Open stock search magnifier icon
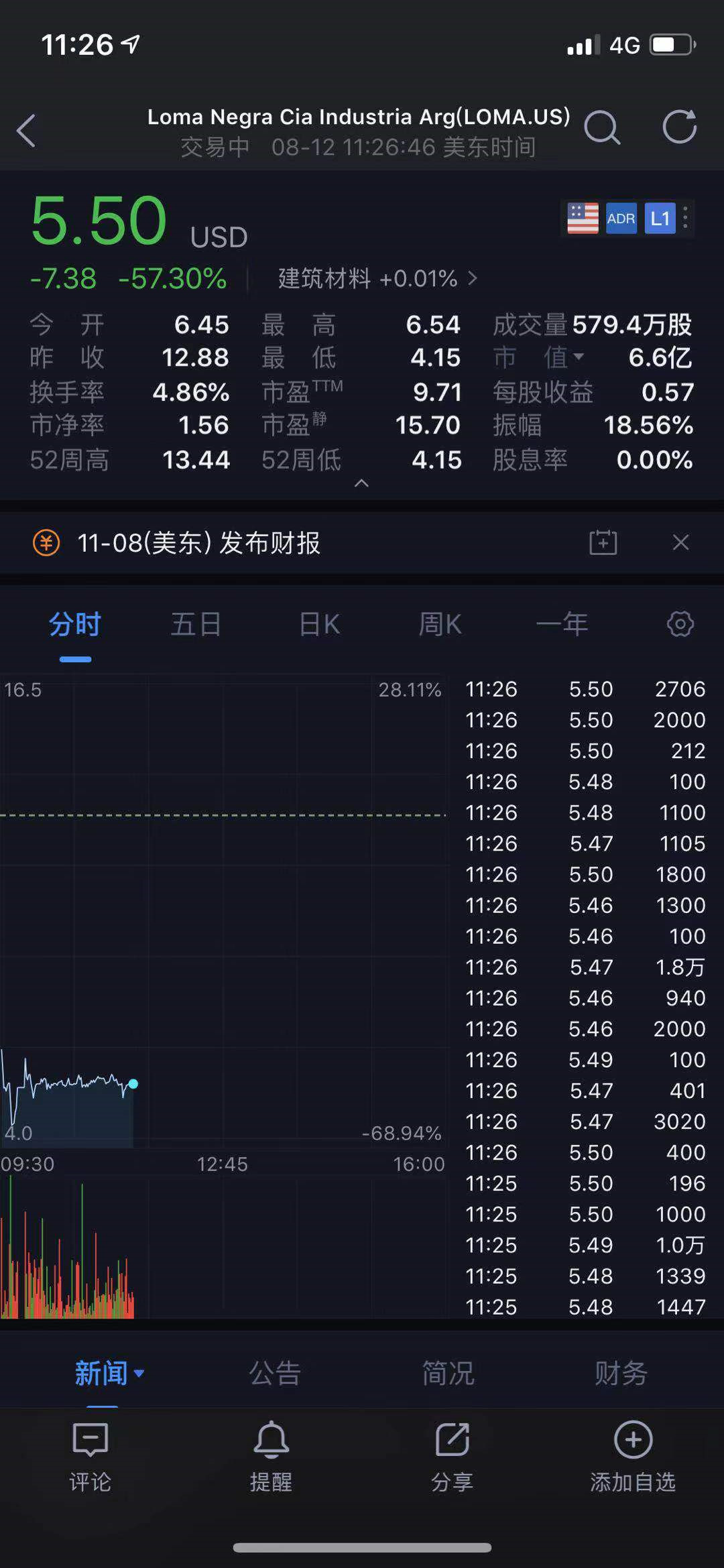The image size is (724, 1568). (x=601, y=127)
